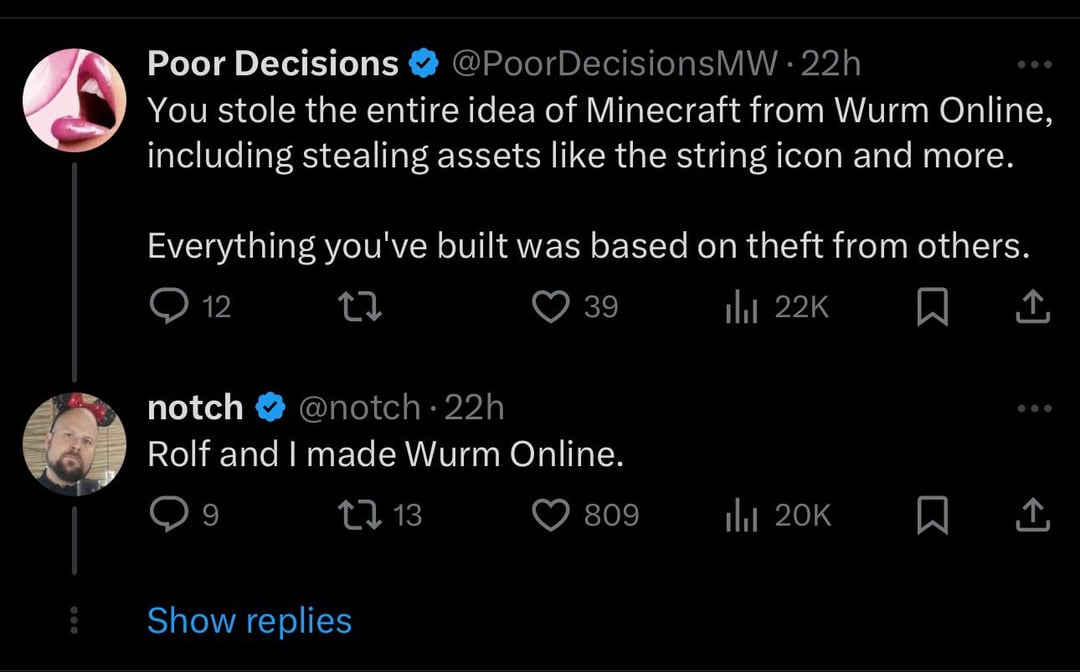This screenshot has height=672, width=1080.
Task: Open notch's profile avatar
Action: coord(74,444)
